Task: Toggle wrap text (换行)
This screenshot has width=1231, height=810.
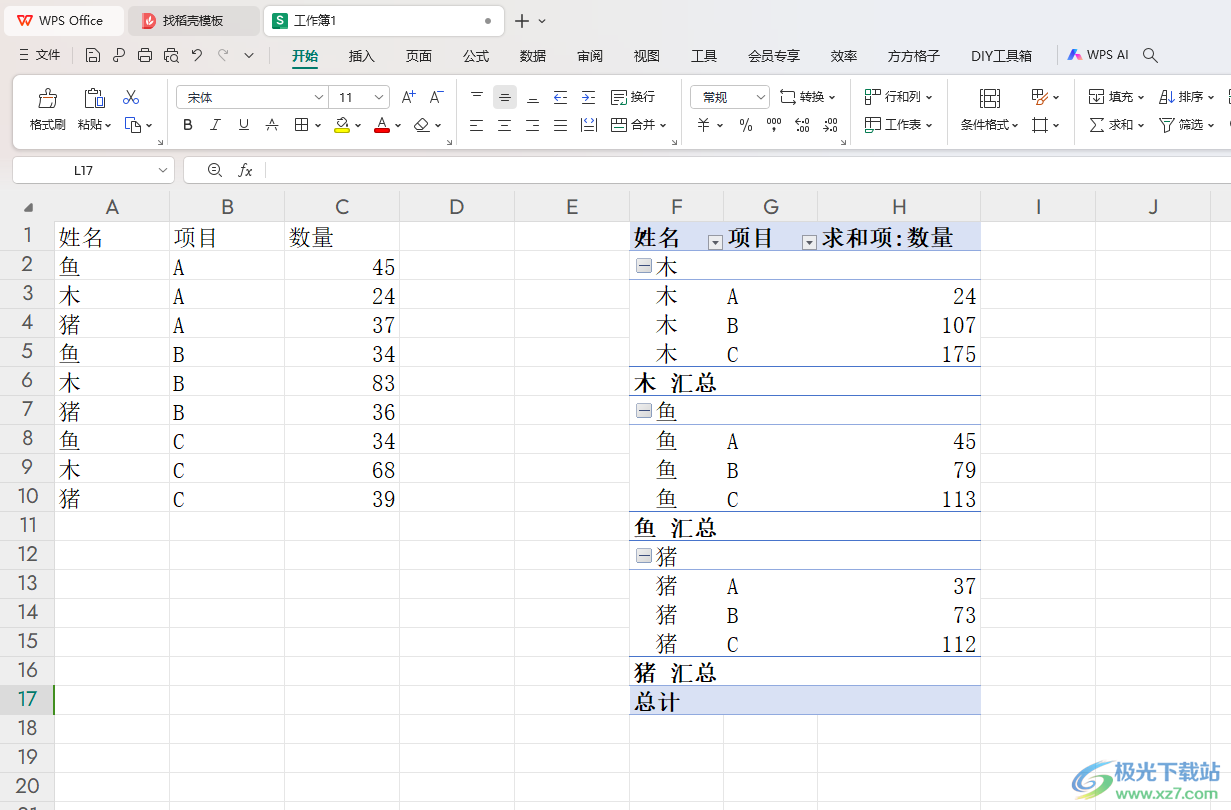Action: tap(632, 97)
